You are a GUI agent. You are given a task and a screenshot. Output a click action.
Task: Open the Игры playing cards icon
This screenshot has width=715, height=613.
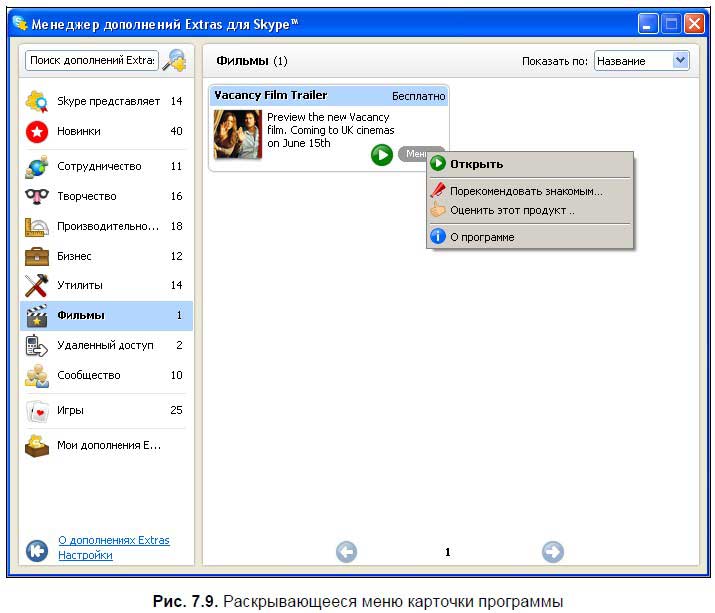click(x=37, y=410)
